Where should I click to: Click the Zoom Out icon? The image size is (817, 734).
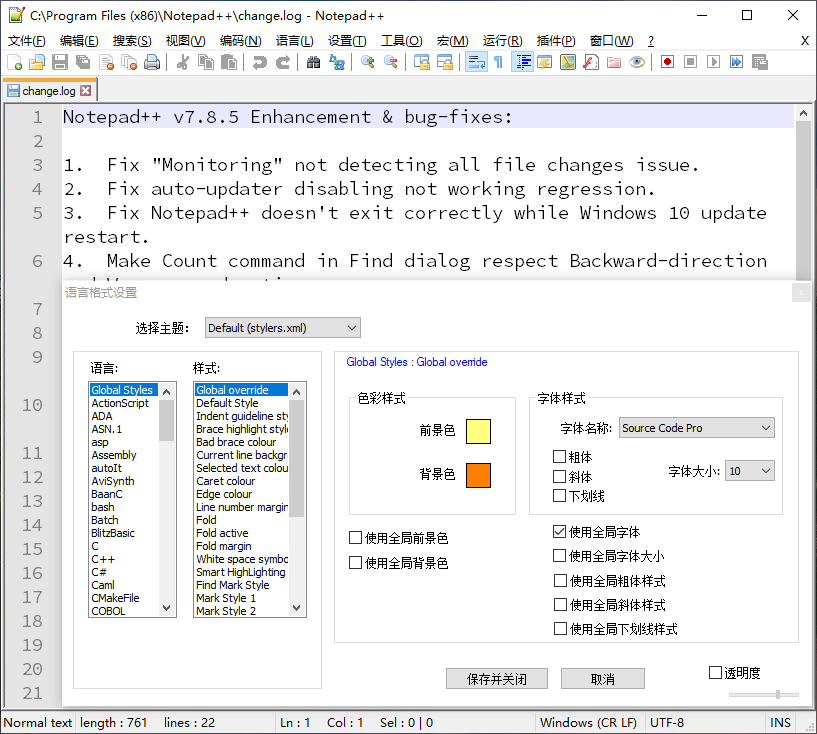pyautogui.click(x=390, y=63)
